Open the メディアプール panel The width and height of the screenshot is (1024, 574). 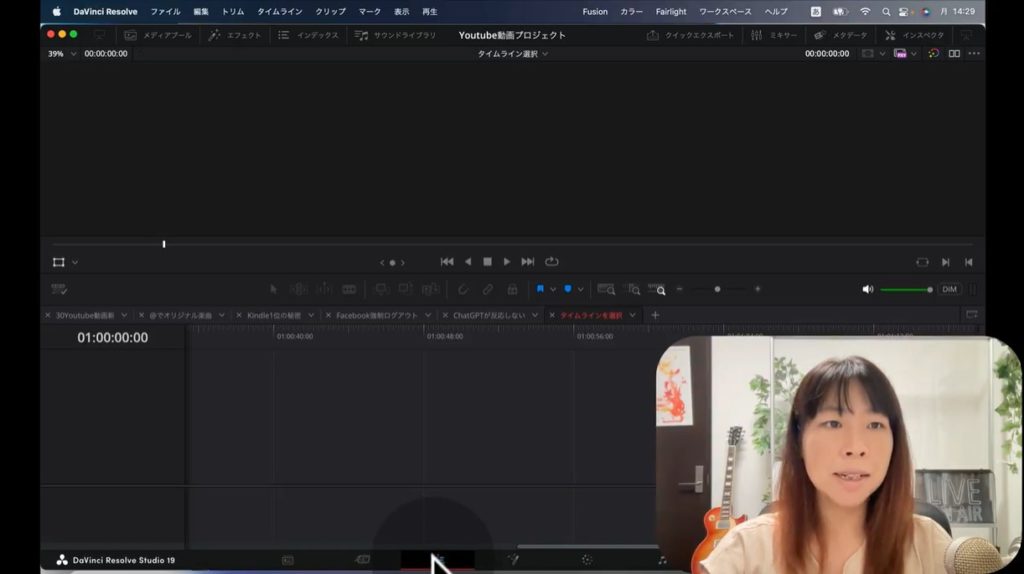point(158,35)
